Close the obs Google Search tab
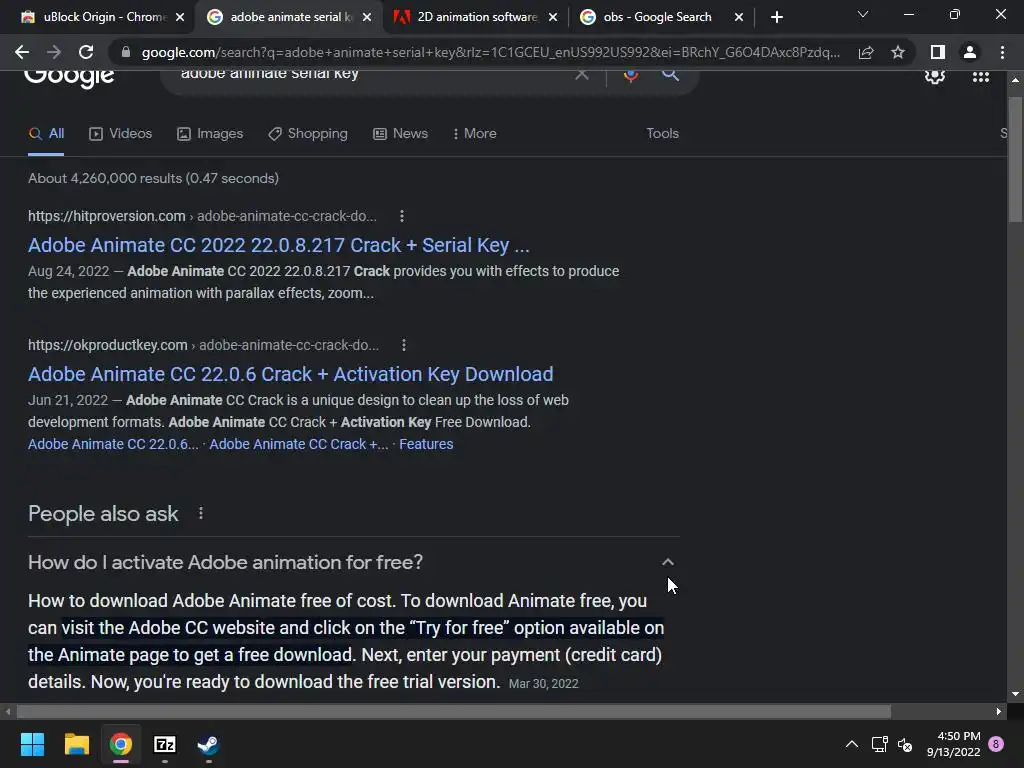 click(x=739, y=18)
